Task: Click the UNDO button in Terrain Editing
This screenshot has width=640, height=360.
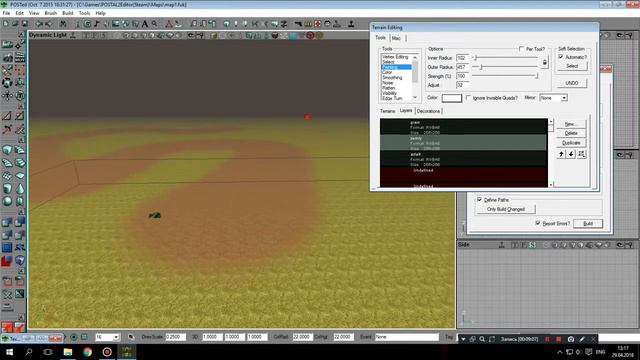Action: [x=572, y=83]
